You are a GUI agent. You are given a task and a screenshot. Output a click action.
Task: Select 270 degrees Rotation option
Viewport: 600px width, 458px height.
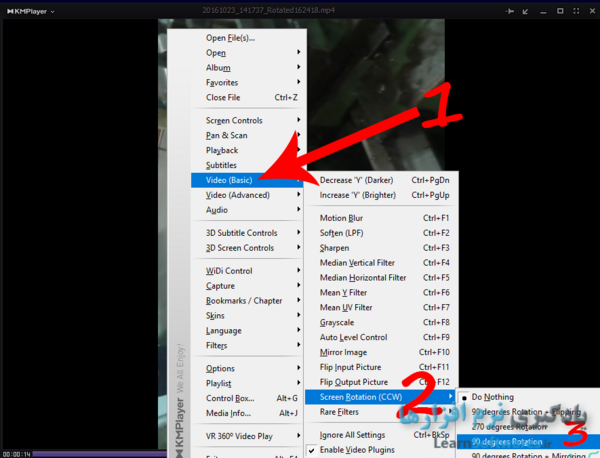tap(528, 427)
